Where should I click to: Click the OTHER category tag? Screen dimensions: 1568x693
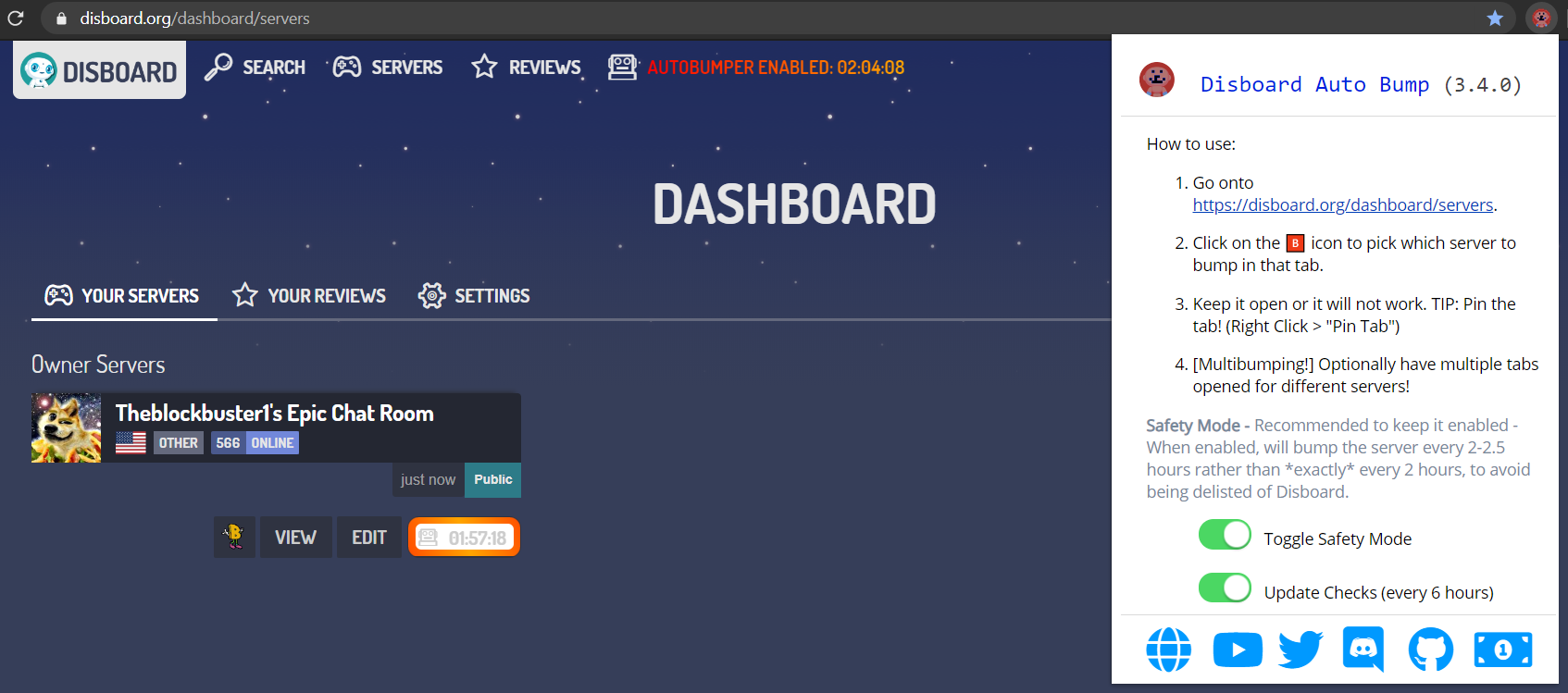[x=178, y=443]
